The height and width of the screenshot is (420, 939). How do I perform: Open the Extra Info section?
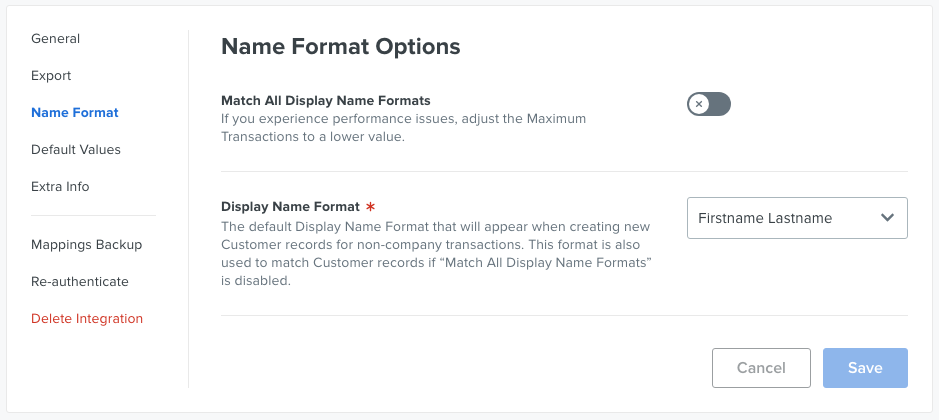coord(60,186)
